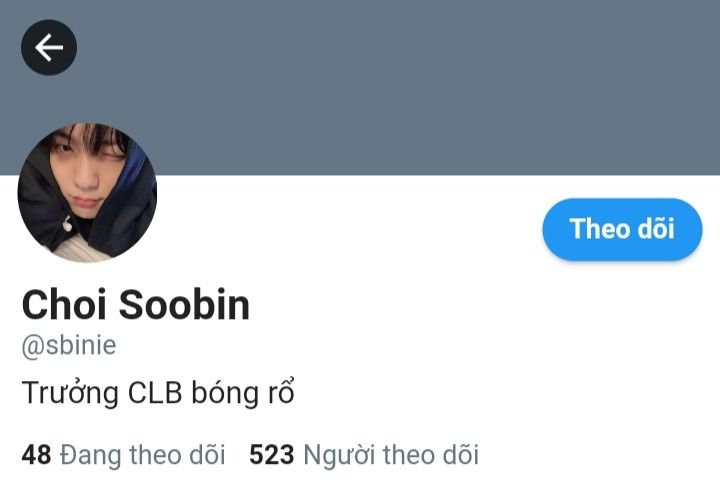The height and width of the screenshot is (502, 720).
Task: Click the word Trưởng in the bio
Action: coord(70,394)
